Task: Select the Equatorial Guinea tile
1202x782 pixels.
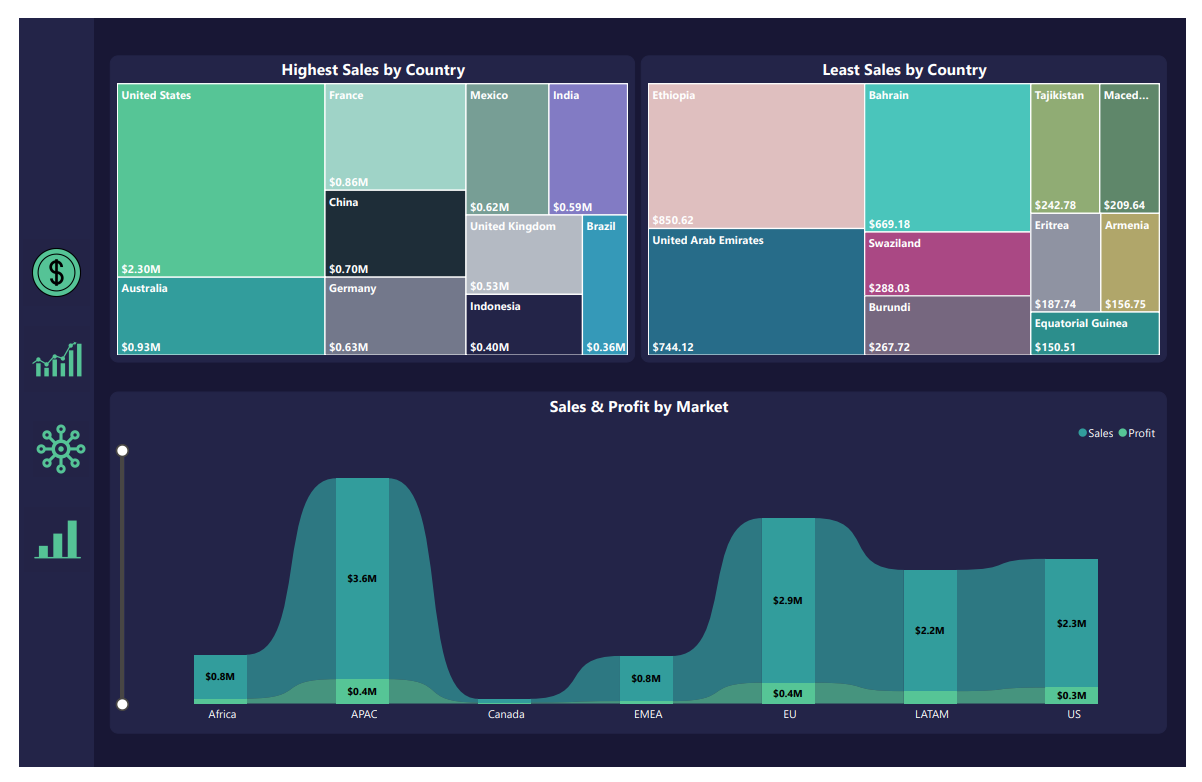Action: 1095,332
